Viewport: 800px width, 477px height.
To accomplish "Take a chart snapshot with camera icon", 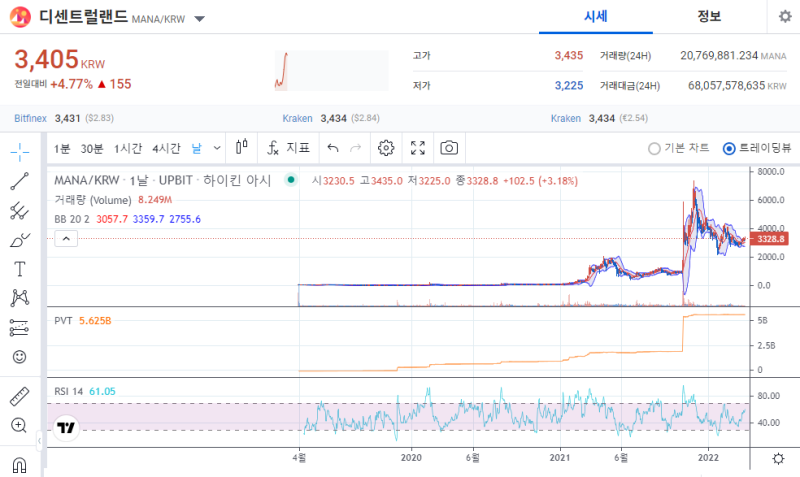I will pyautogui.click(x=449, y=148).
